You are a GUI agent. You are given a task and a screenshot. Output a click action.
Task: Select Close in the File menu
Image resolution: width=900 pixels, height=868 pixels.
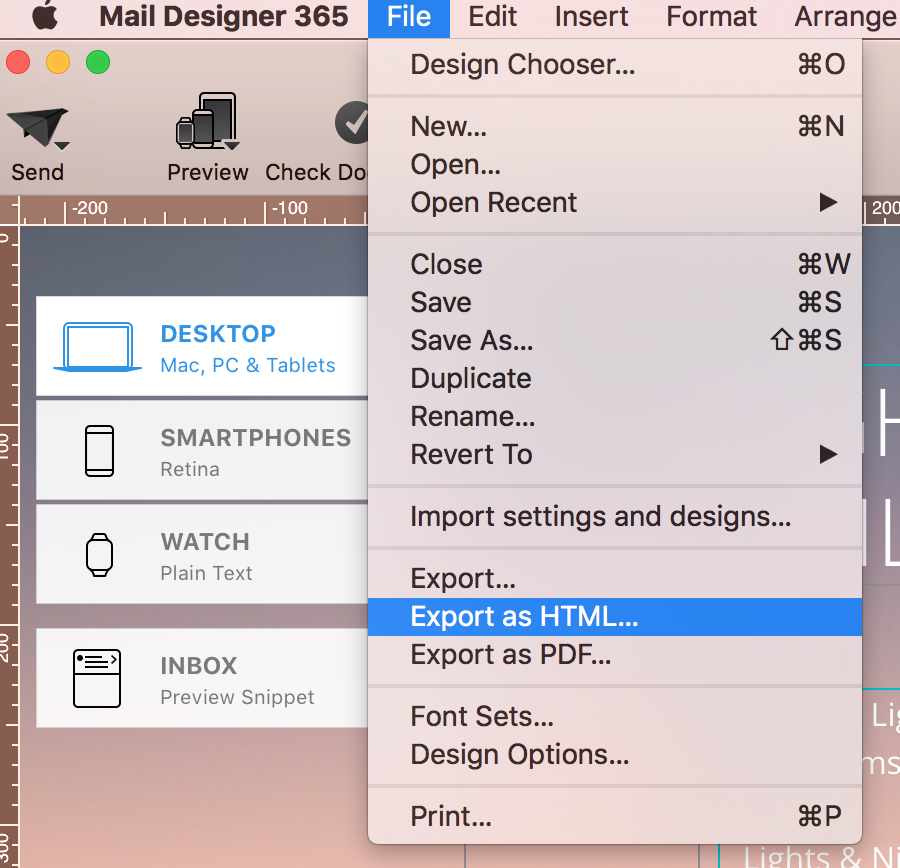[615, 264]
